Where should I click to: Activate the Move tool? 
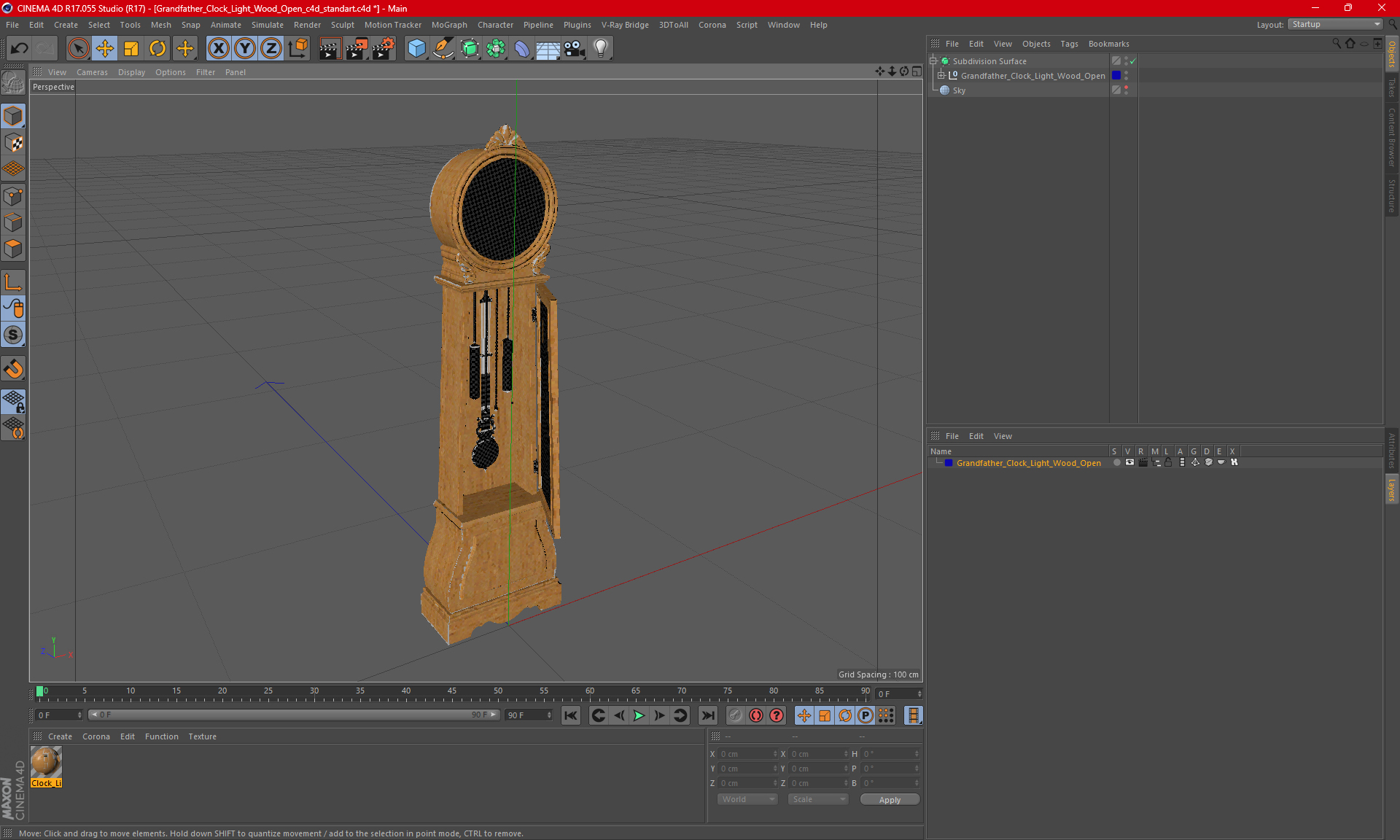[x=105, y=48]
